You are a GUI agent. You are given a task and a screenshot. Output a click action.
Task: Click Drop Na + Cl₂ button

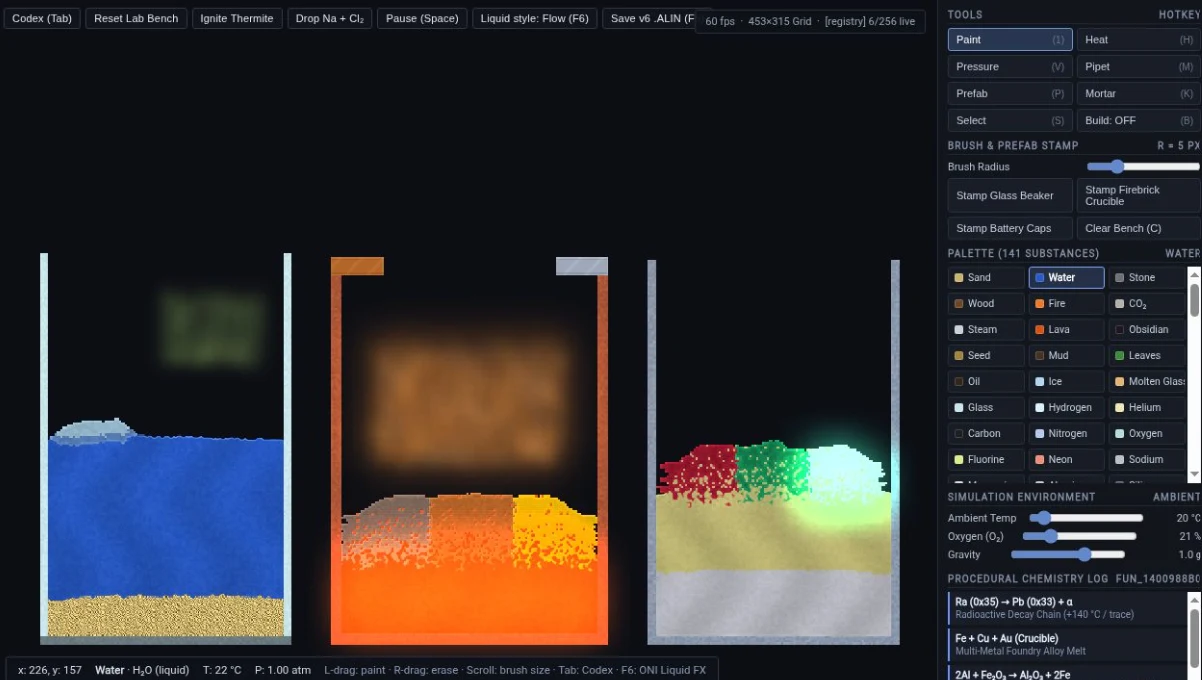(x=330, y=18)
